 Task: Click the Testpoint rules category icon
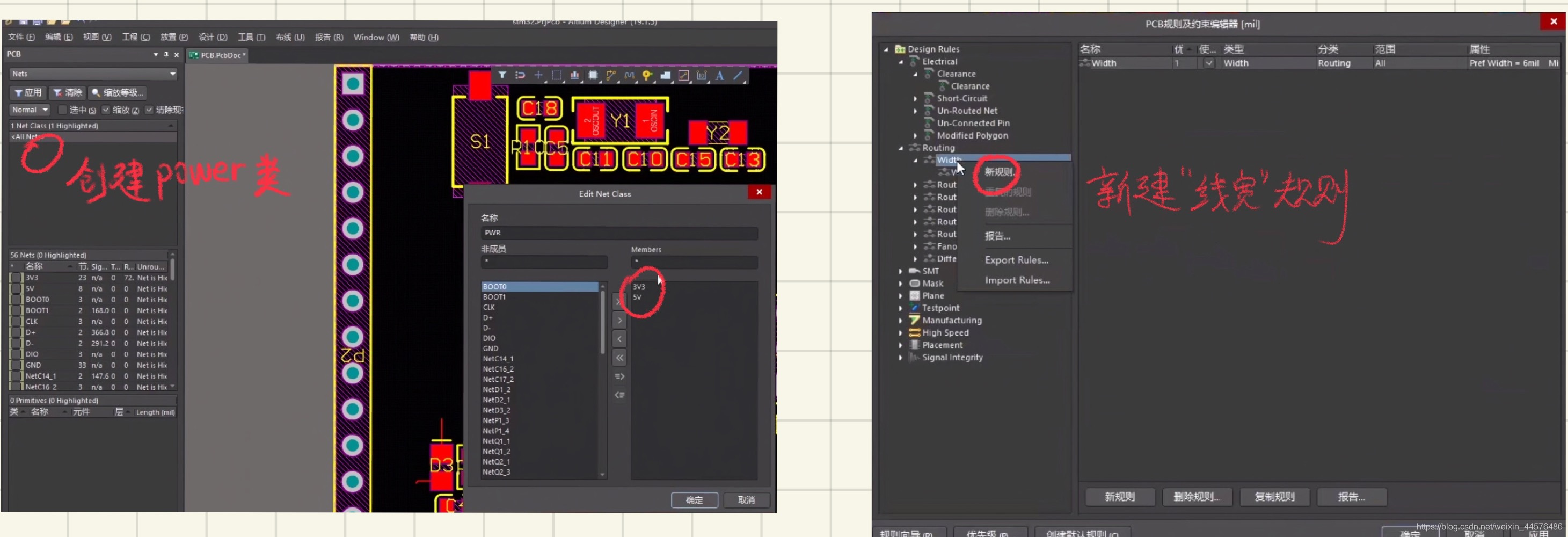point(914,308)
